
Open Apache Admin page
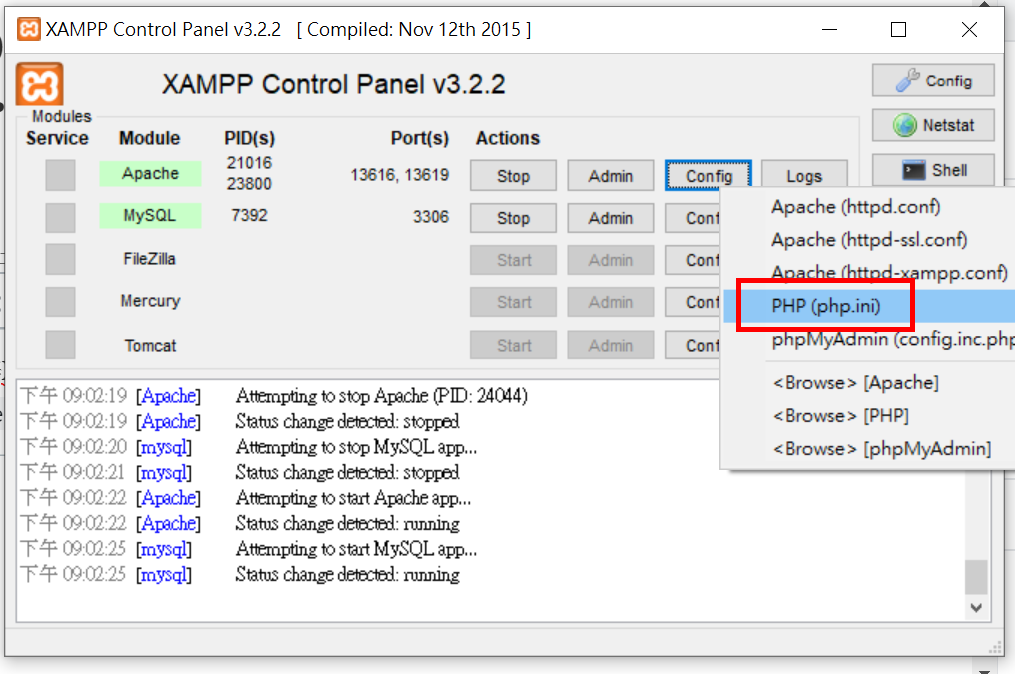[610, 175]
